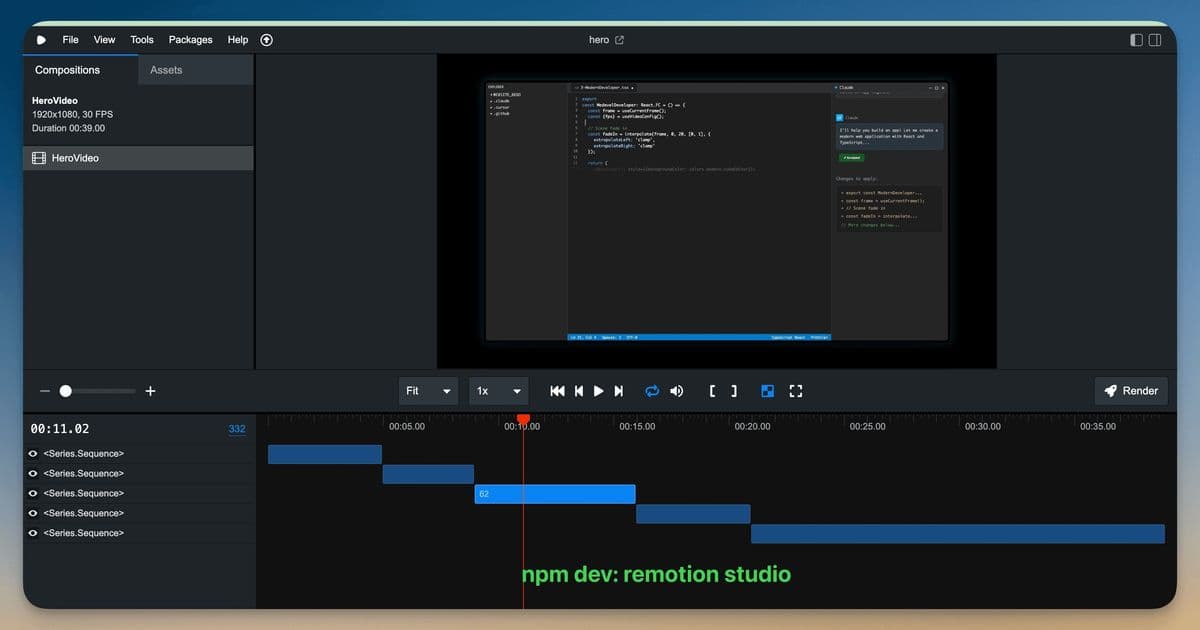Enter fullscreen preview mode
Screen dimensions: 1200x630
point(796,391)
